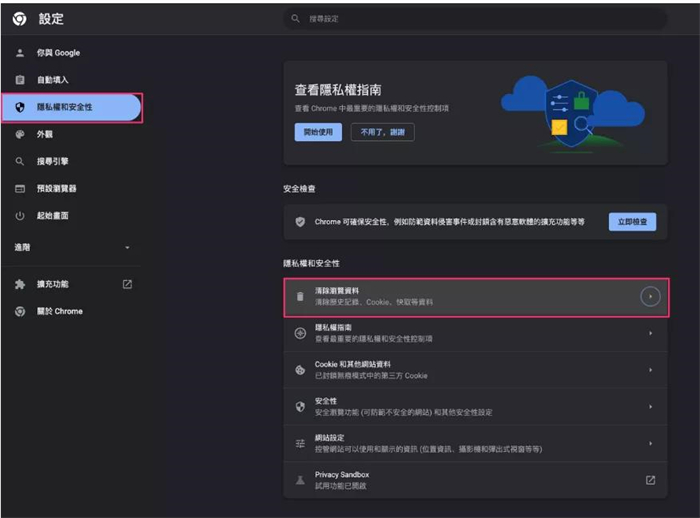Screen dimensions: 700x518
Task: Click the shield icon for 隱私權和安全性
Action: point(20,107)
